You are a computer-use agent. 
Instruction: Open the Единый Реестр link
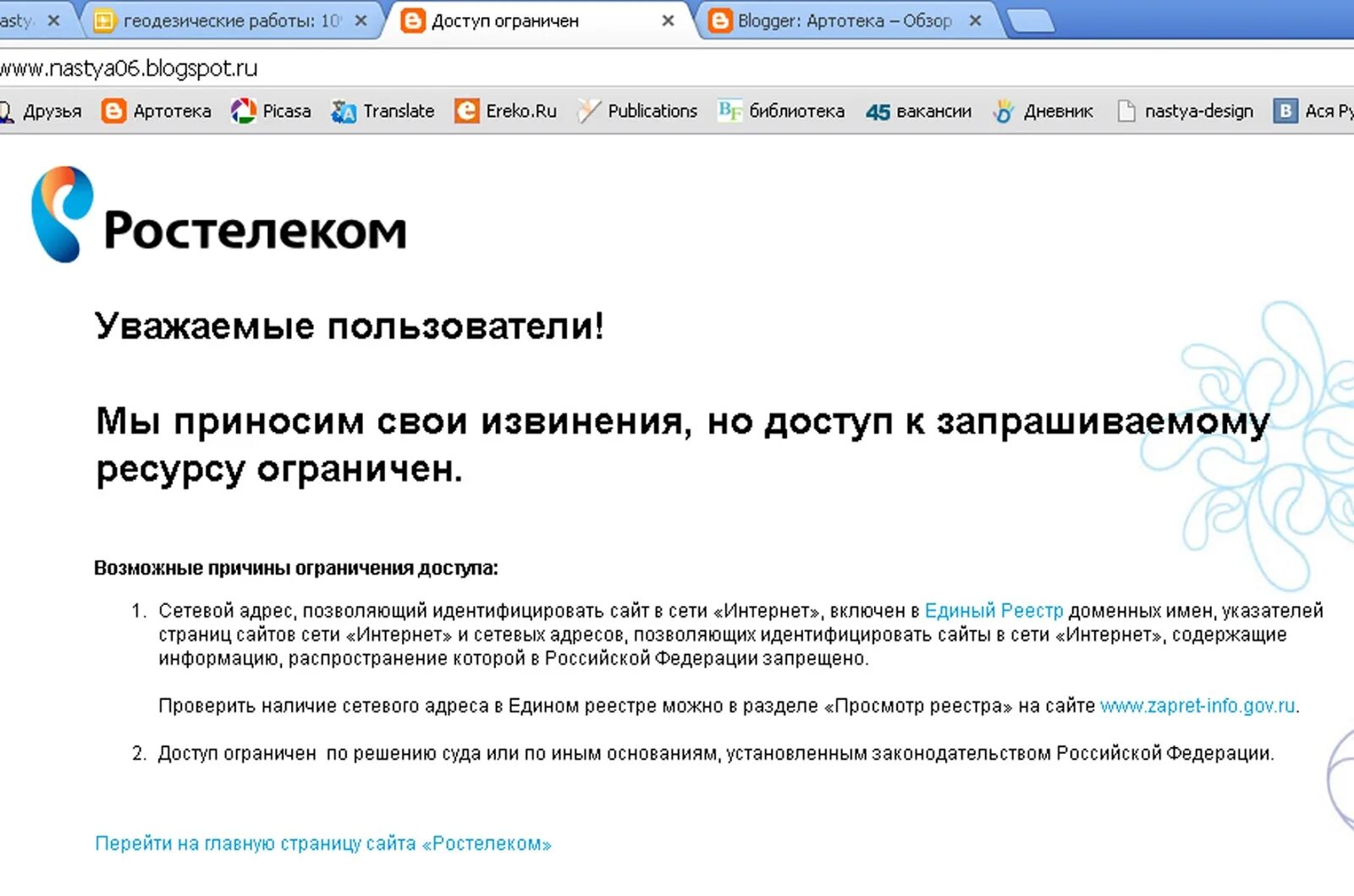(993, 611)
